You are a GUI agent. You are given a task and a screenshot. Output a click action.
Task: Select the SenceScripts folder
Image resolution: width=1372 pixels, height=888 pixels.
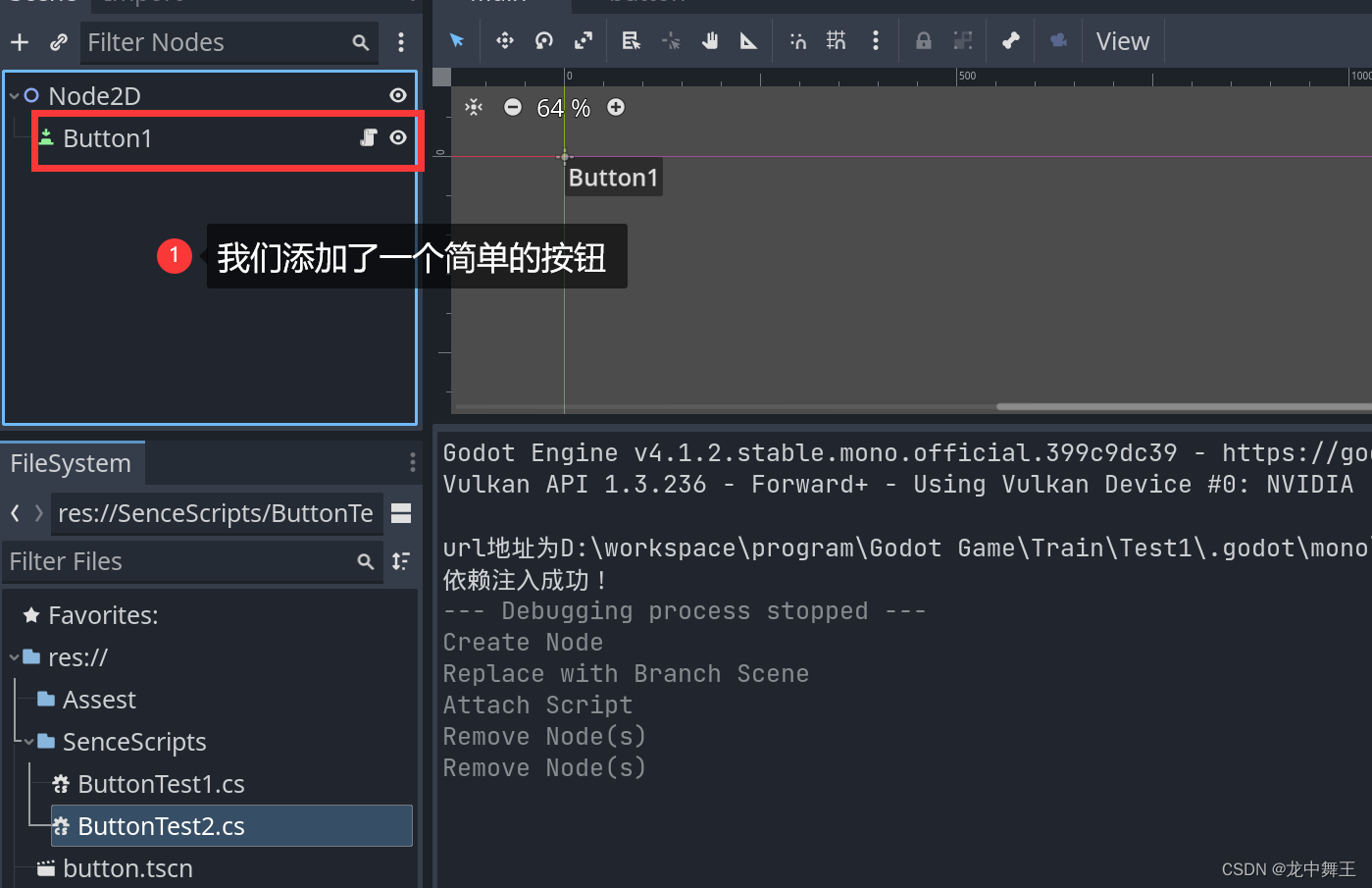tap(134, 742)
